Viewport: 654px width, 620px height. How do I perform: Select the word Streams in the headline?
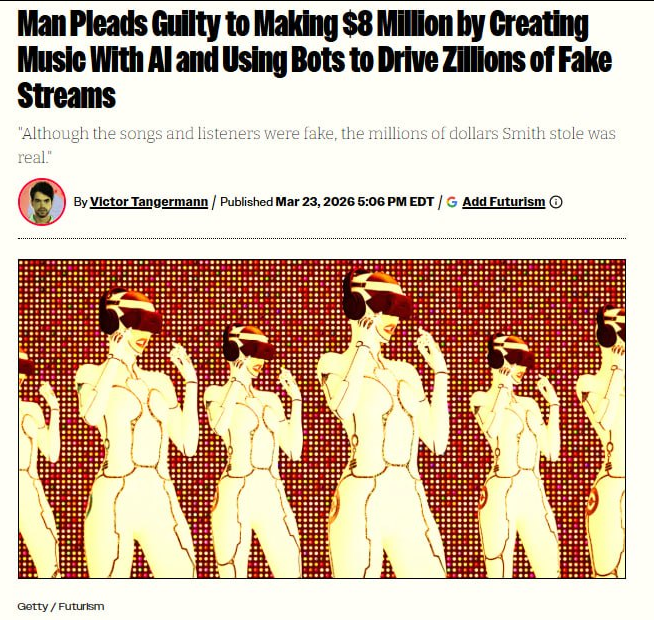[67, 96]
